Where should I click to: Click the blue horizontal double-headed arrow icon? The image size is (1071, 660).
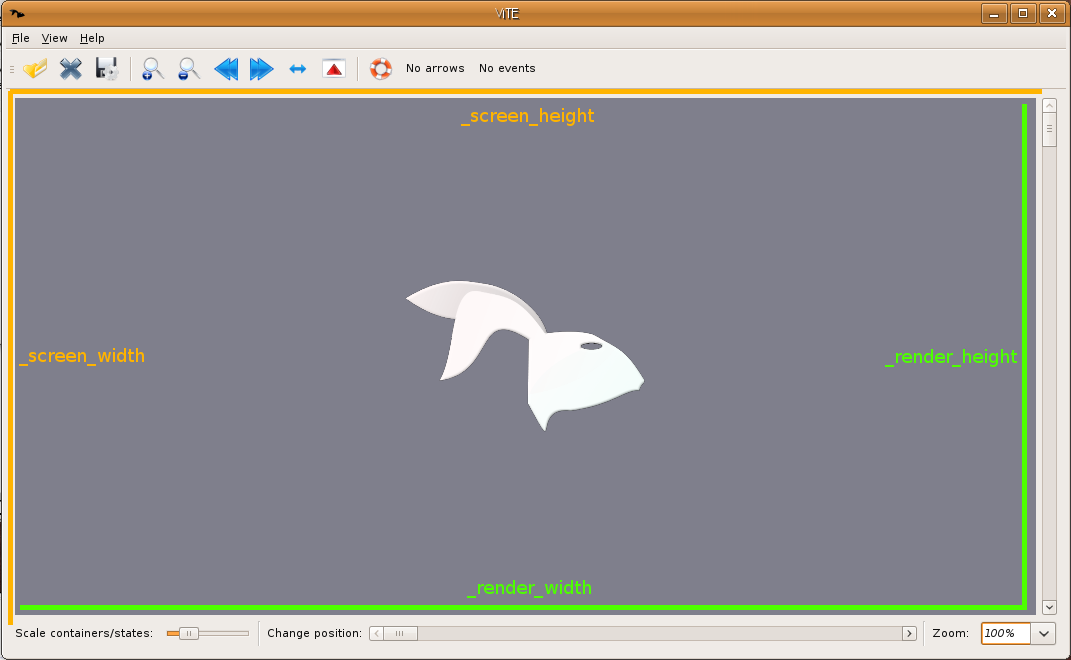(x=297, y=69)
